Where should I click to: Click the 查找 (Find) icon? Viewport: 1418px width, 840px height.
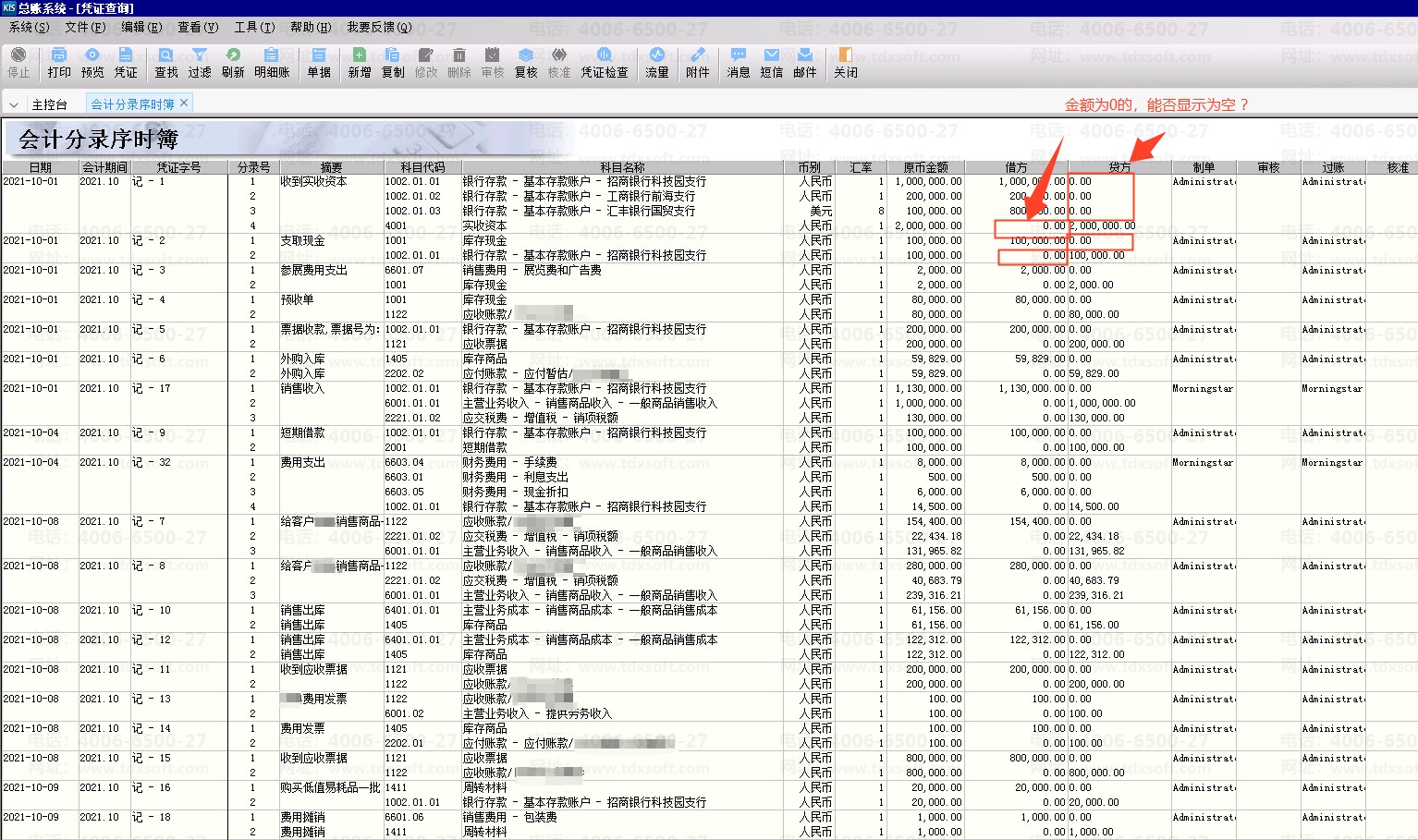166,62
